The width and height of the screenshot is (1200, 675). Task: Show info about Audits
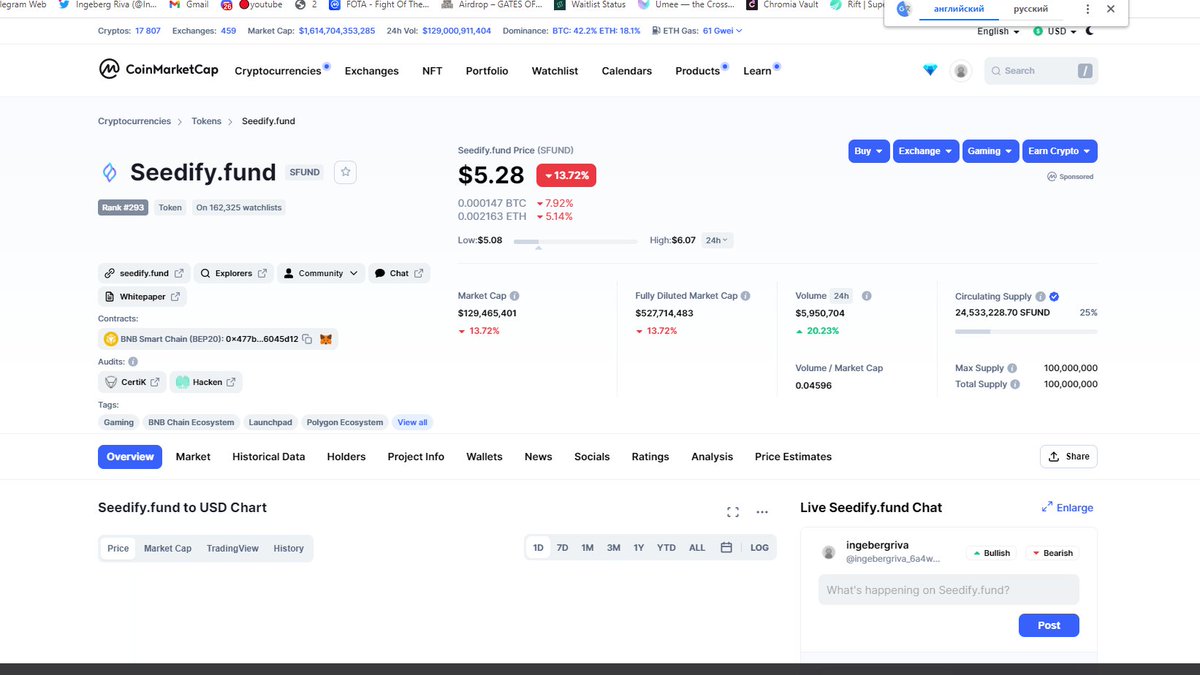pyautogui.click(x=133, y=361)
